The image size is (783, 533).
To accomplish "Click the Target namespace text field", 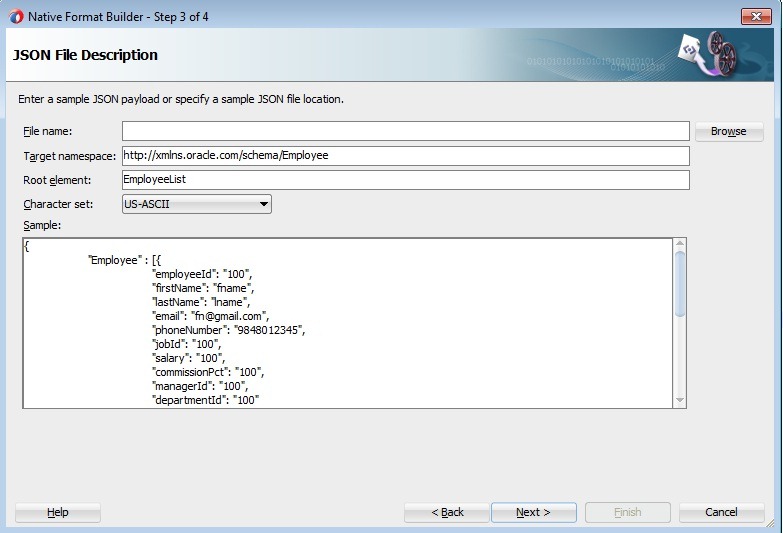I will click(405, 156).
